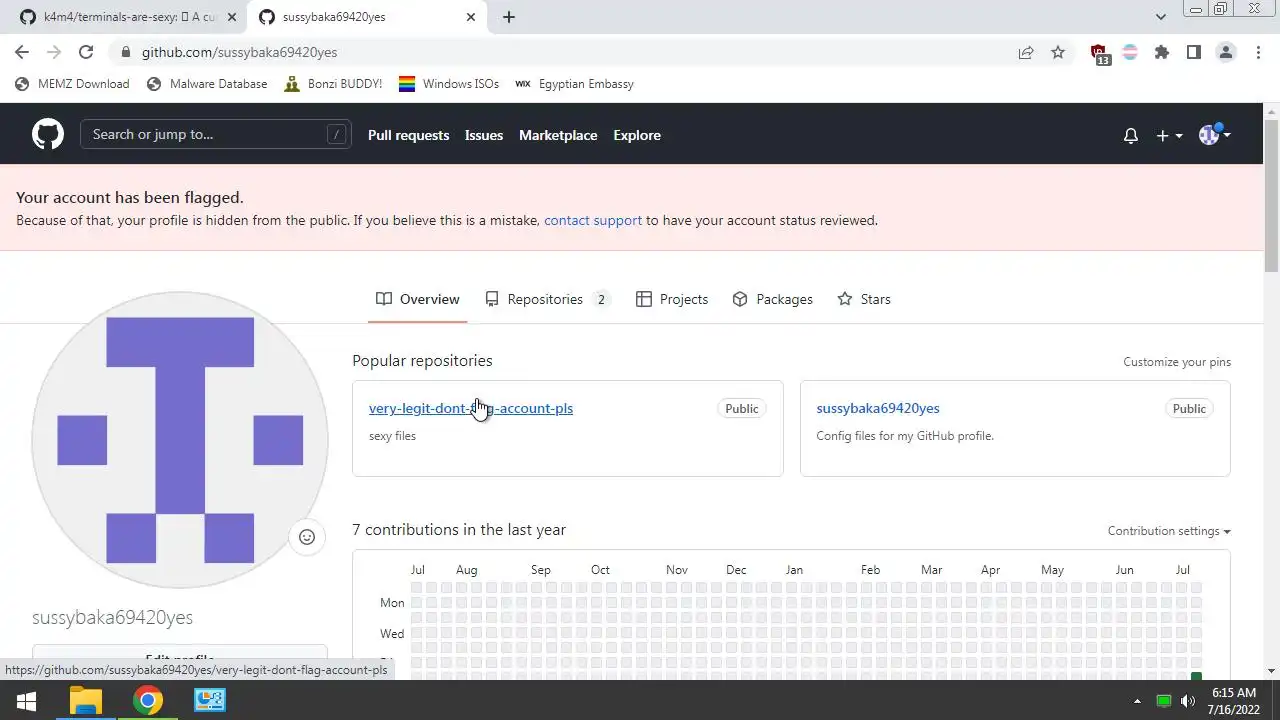Close the sussybaka69420yes tab

(x=471, y=17)
